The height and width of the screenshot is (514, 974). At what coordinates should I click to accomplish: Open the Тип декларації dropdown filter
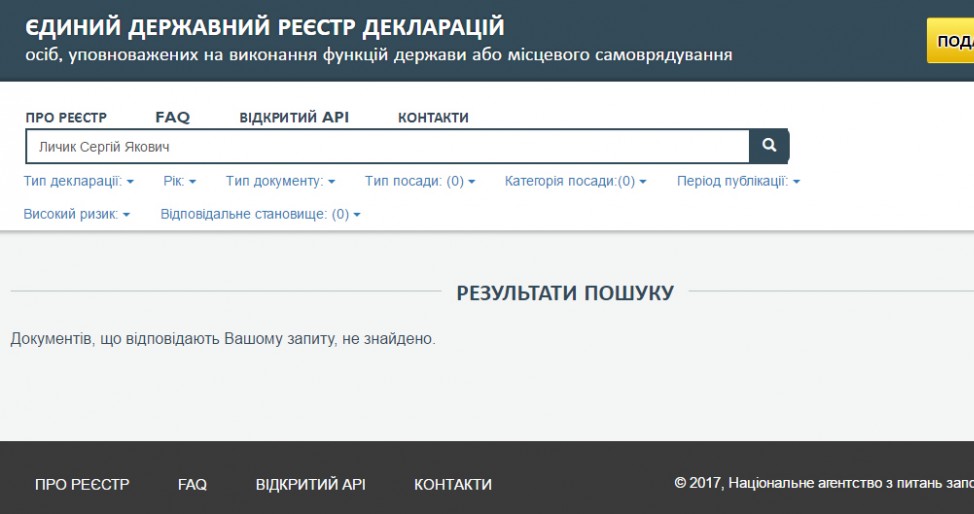[78, 181]
